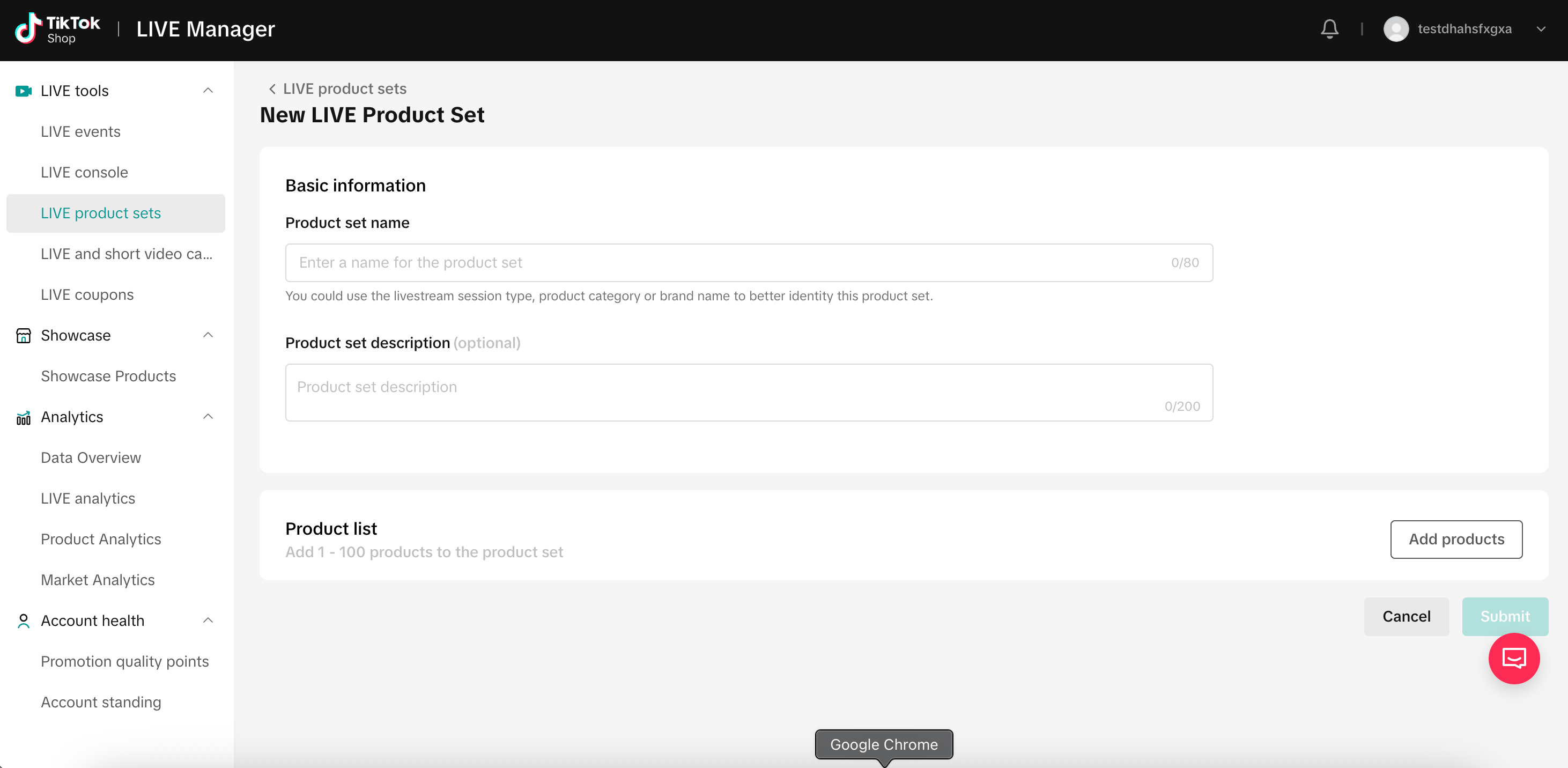Open the testdhahsfxgxa account dropdown
This screenshot has height=768, width=1568.
[1541, 28]
